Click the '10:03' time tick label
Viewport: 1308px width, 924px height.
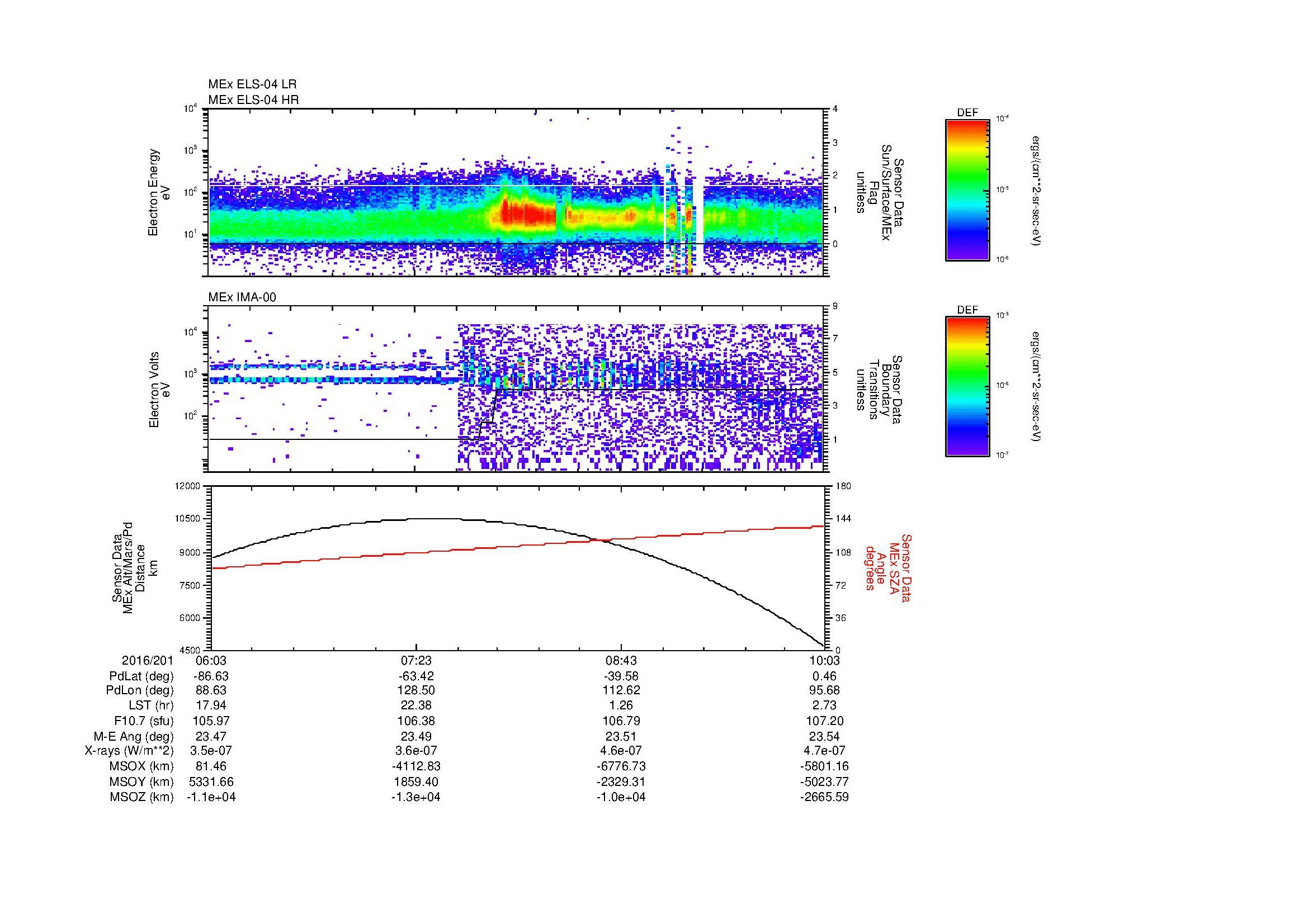[x=824, y=660]
